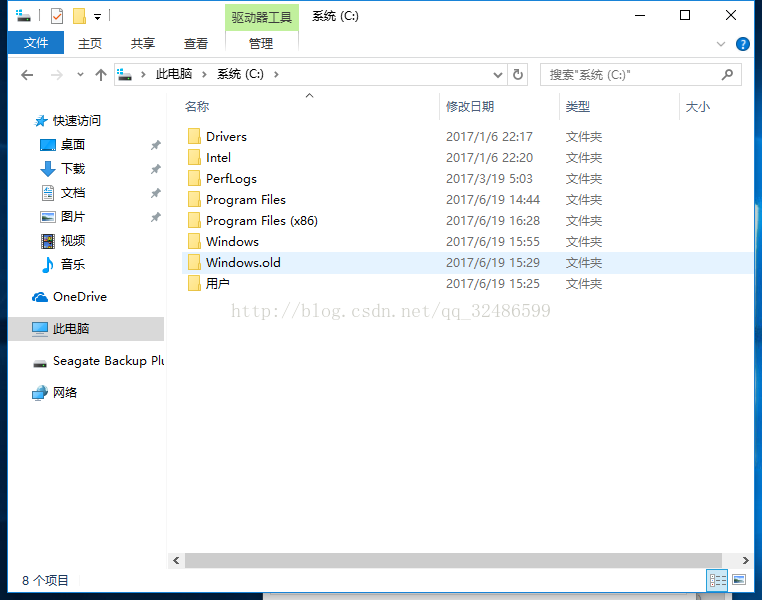762x600 pixels.
Task: Open 文档 in the navigation pane
Action: pos(72,192)
